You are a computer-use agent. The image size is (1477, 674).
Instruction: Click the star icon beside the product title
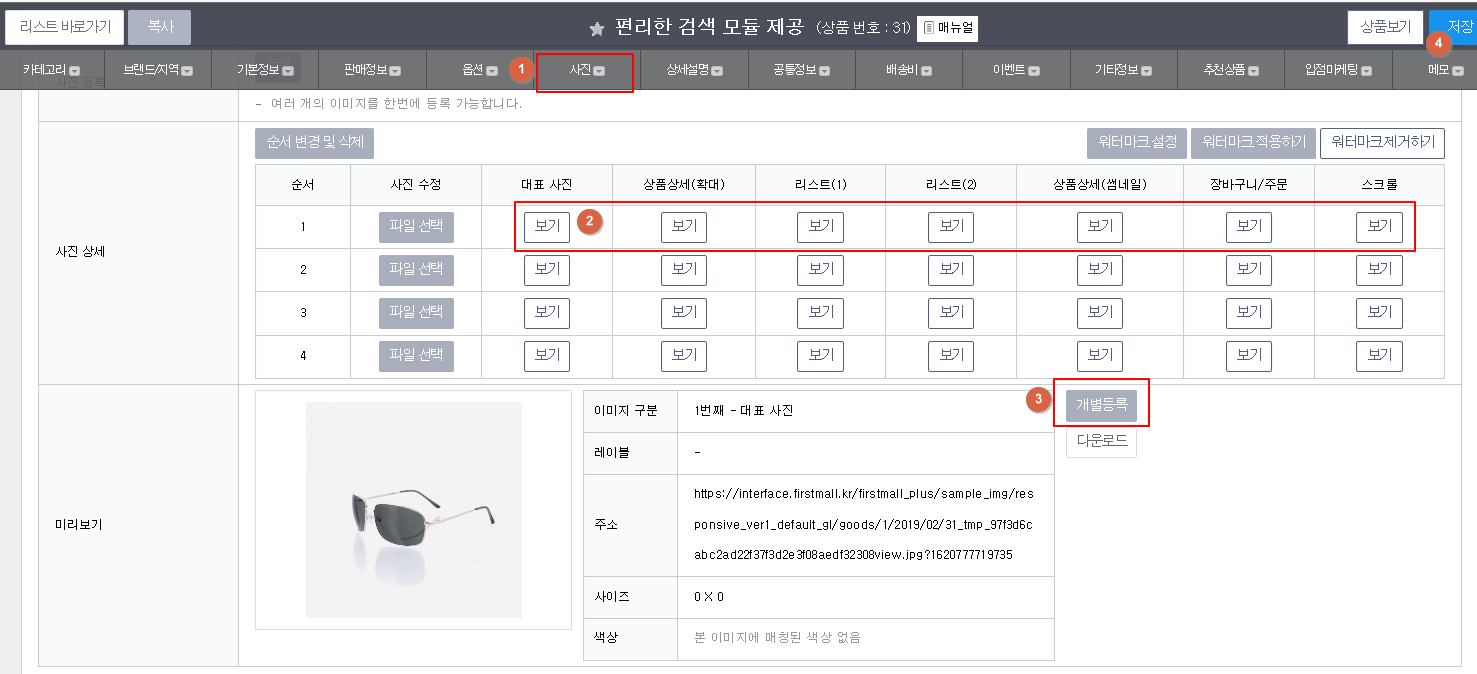597,29
